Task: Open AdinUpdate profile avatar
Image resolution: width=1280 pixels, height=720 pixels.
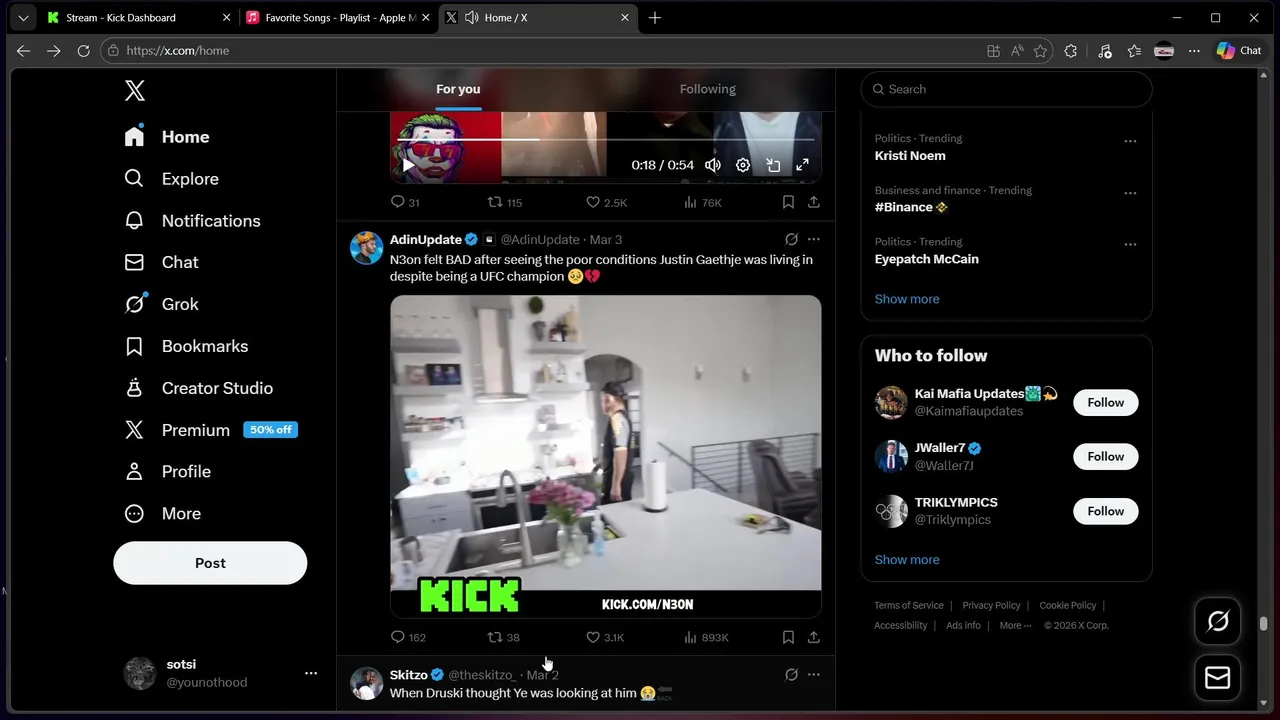Action: click(x=367, y=248)
